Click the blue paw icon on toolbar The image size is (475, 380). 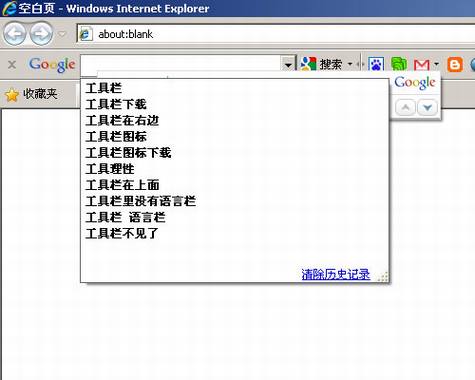[376, 64]
